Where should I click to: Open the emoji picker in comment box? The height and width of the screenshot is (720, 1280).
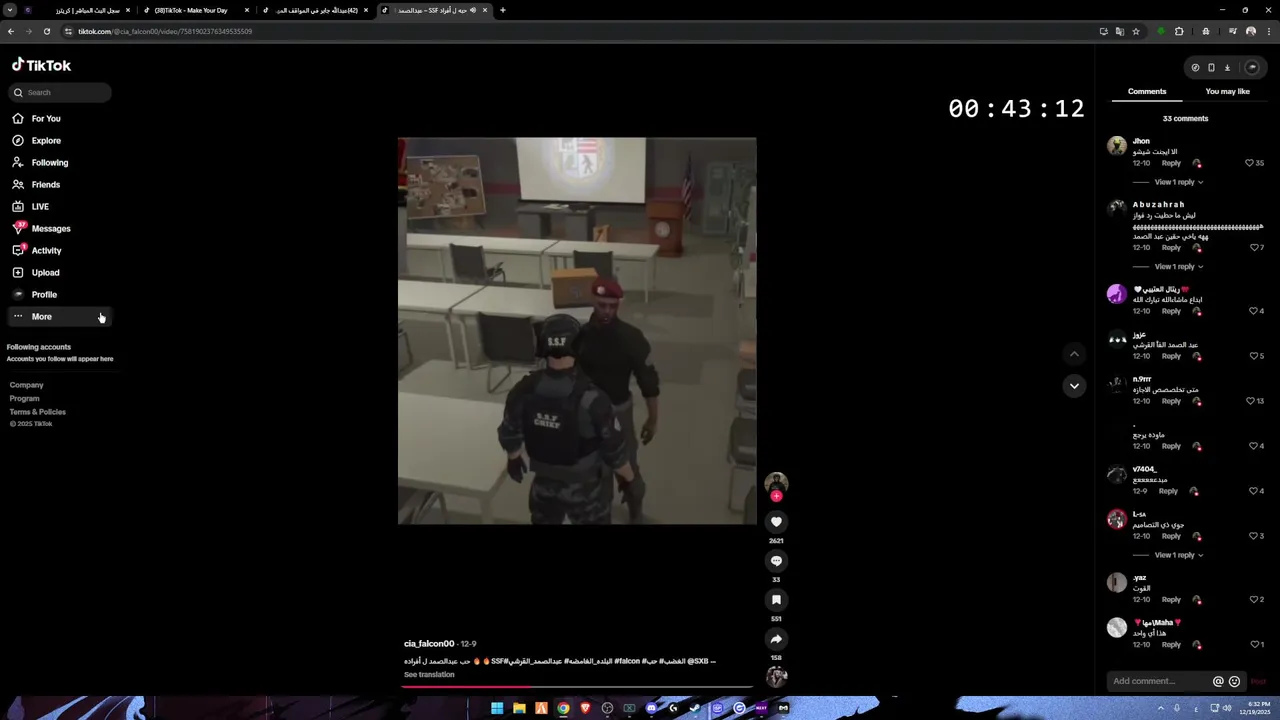pos(1234,681)
